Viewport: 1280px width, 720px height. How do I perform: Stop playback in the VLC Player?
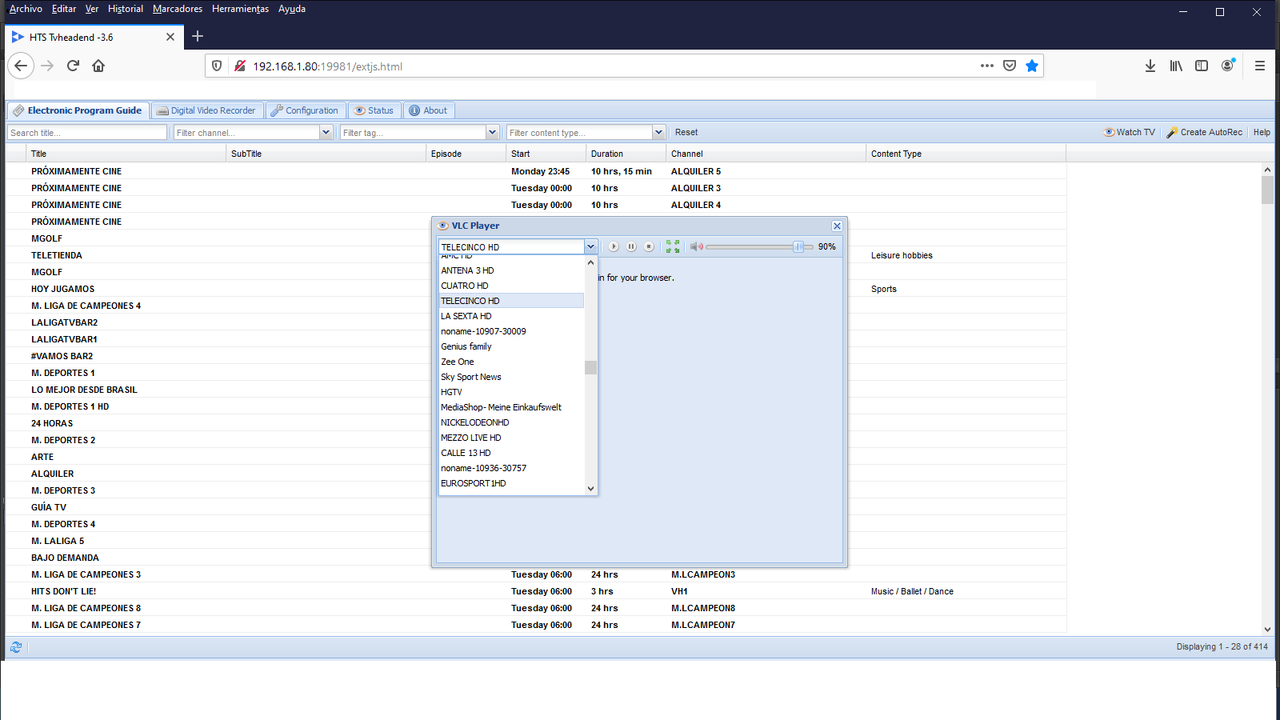coord(648,247)
